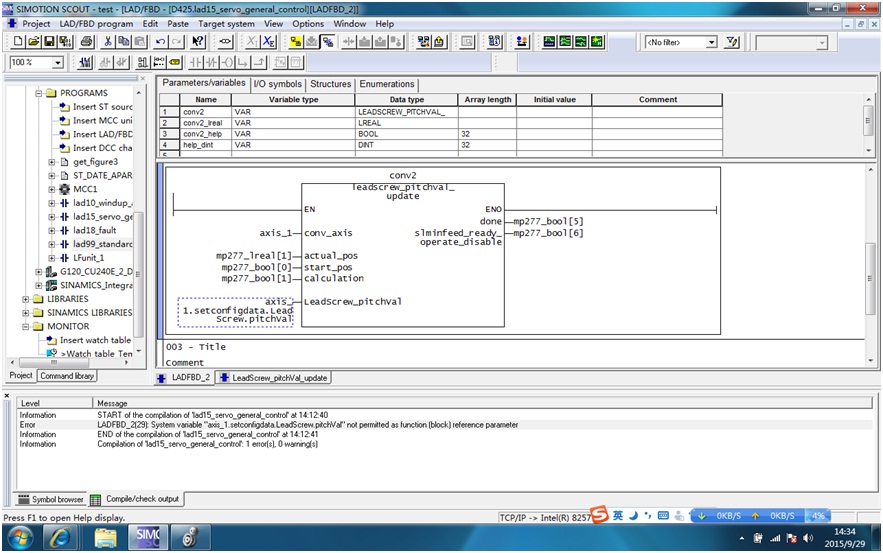Image resolution: width=883 pixels, height=553 pixels.
Task: Select the lad15_servo_ge program in tree
Action: pos(102,217)
